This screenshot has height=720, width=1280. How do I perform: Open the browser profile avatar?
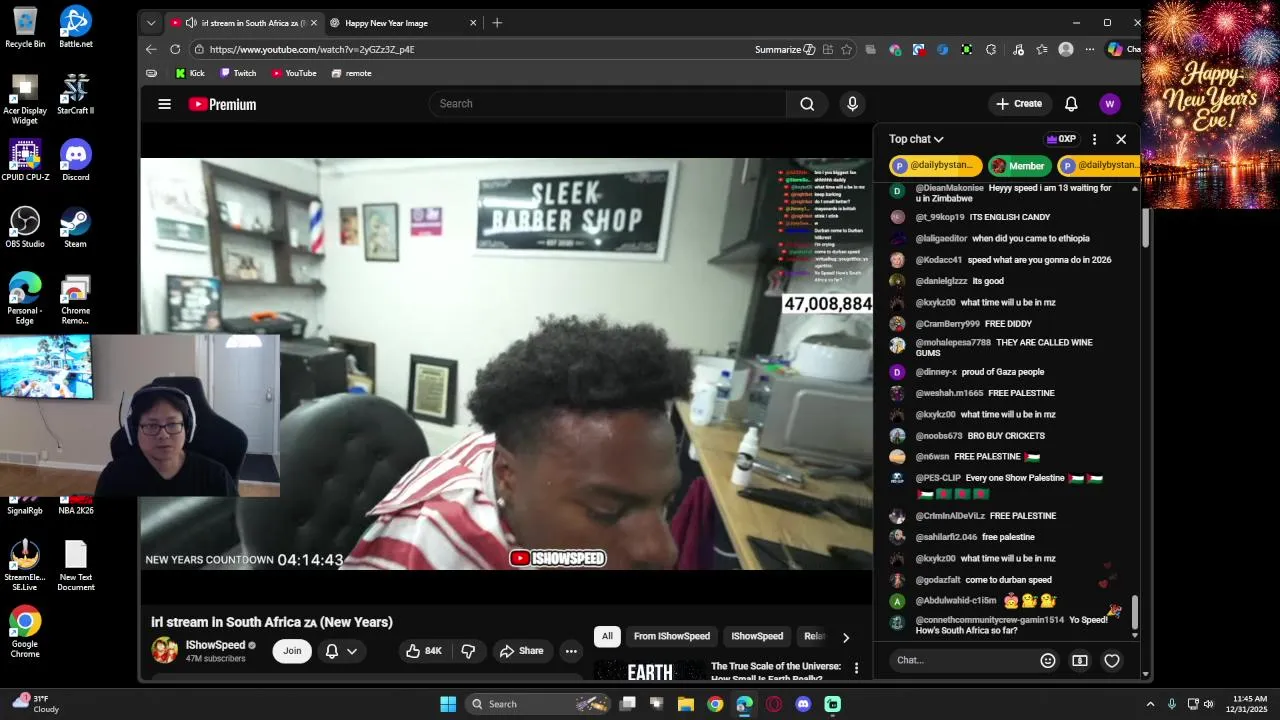[x=1066, y=49]
